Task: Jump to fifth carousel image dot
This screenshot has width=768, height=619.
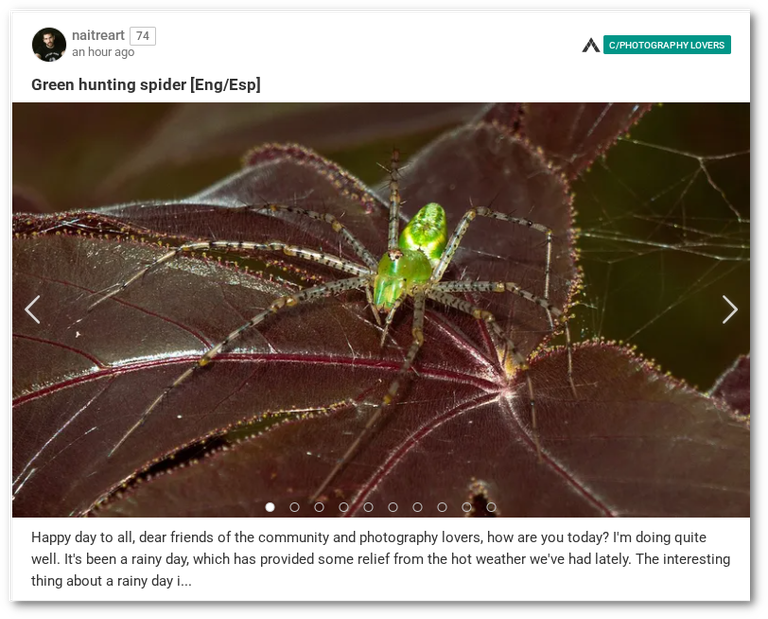Action: [x=368, y=507]
